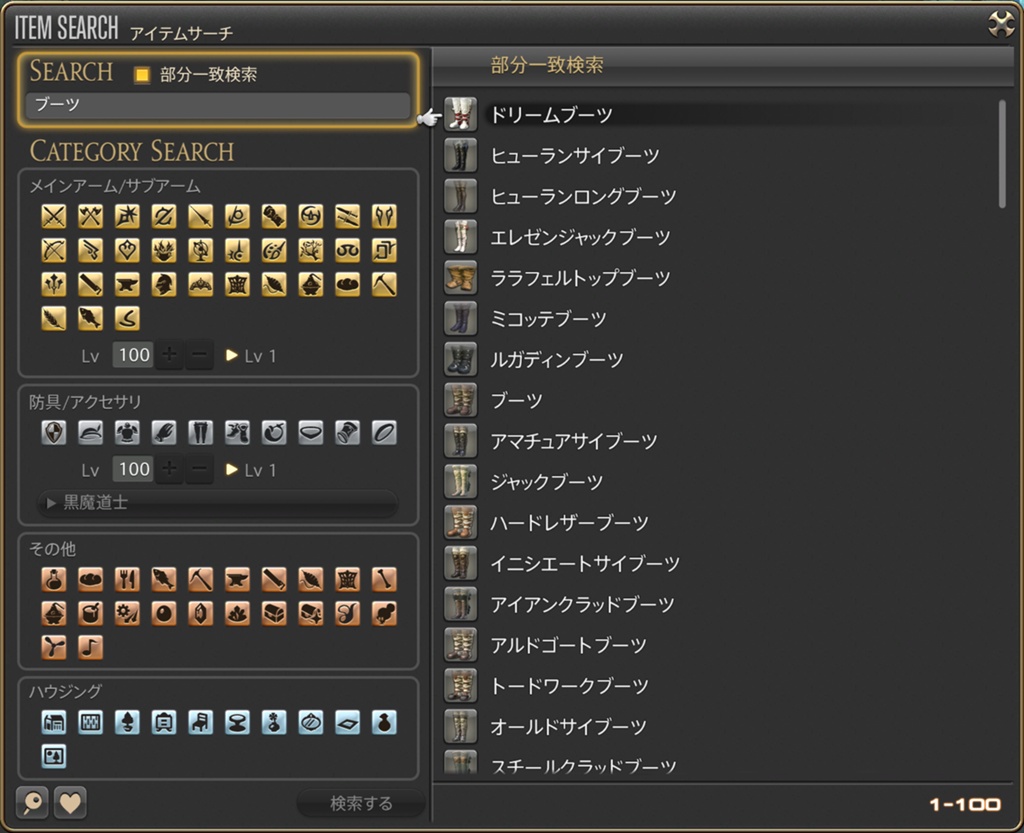Viewport: 1024px width, 833px height.
Task: Toggle the 部分一致検索 checkbox
Action: 143,75
